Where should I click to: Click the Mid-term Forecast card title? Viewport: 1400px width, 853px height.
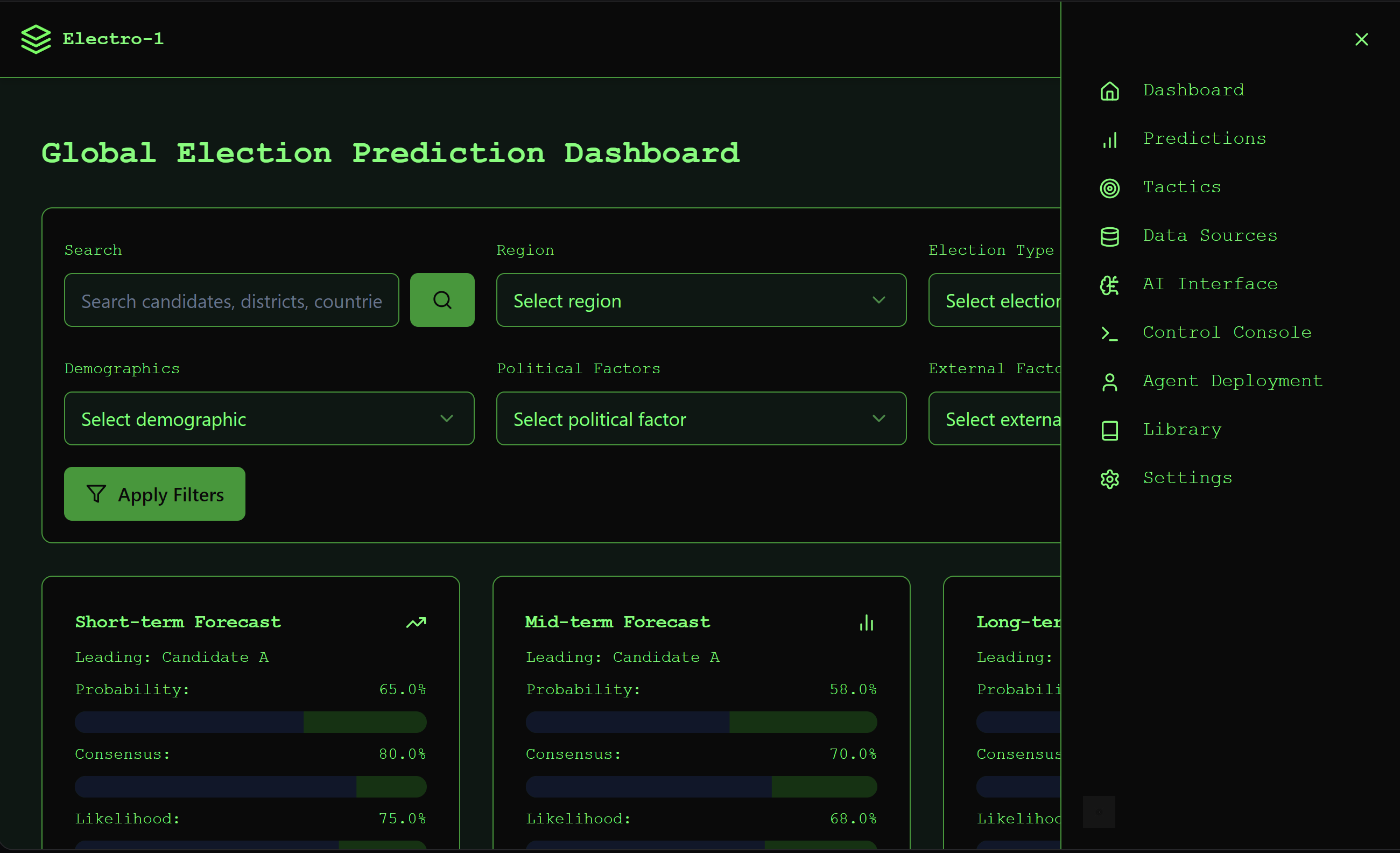[x=617, y=623]
